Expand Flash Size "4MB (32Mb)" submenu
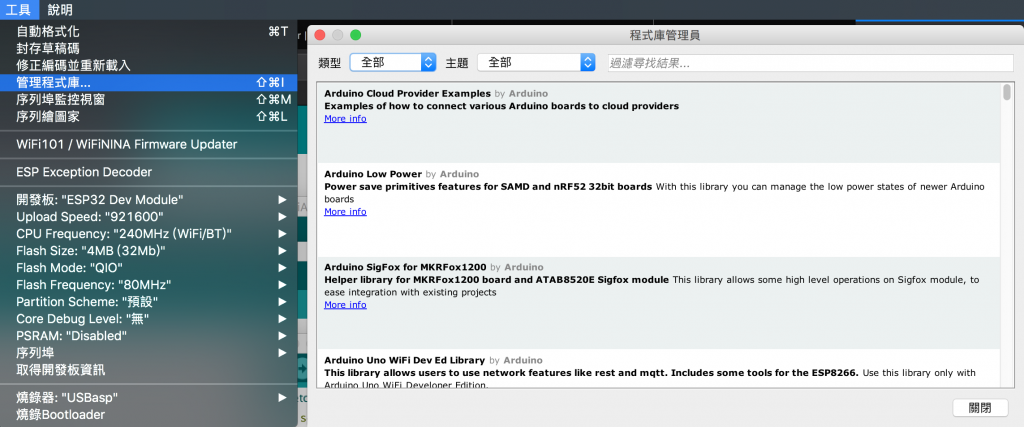This screenshot has height=427, width=1024. click(x=149, y=250)
